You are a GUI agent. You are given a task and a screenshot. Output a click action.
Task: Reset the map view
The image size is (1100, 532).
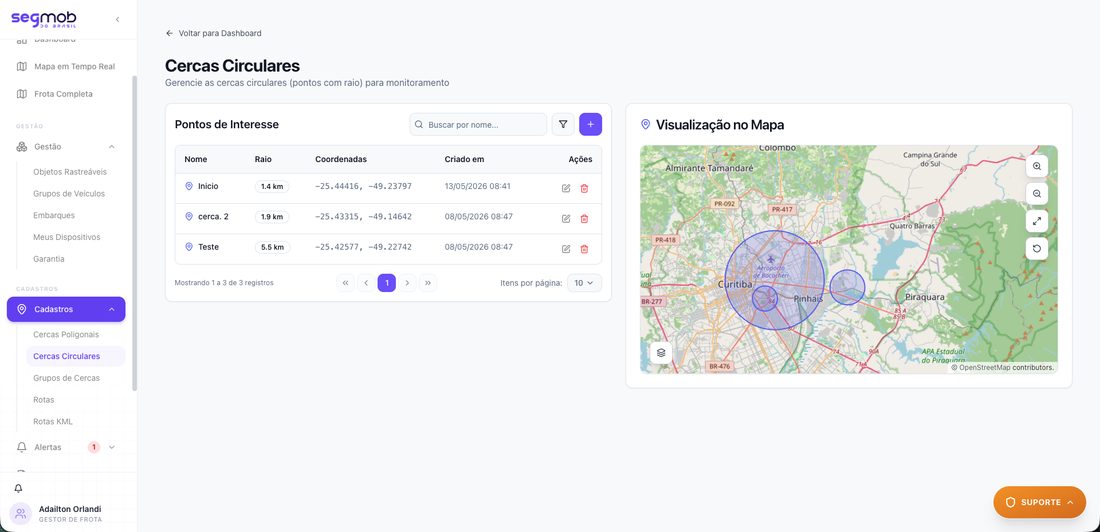1037,248
